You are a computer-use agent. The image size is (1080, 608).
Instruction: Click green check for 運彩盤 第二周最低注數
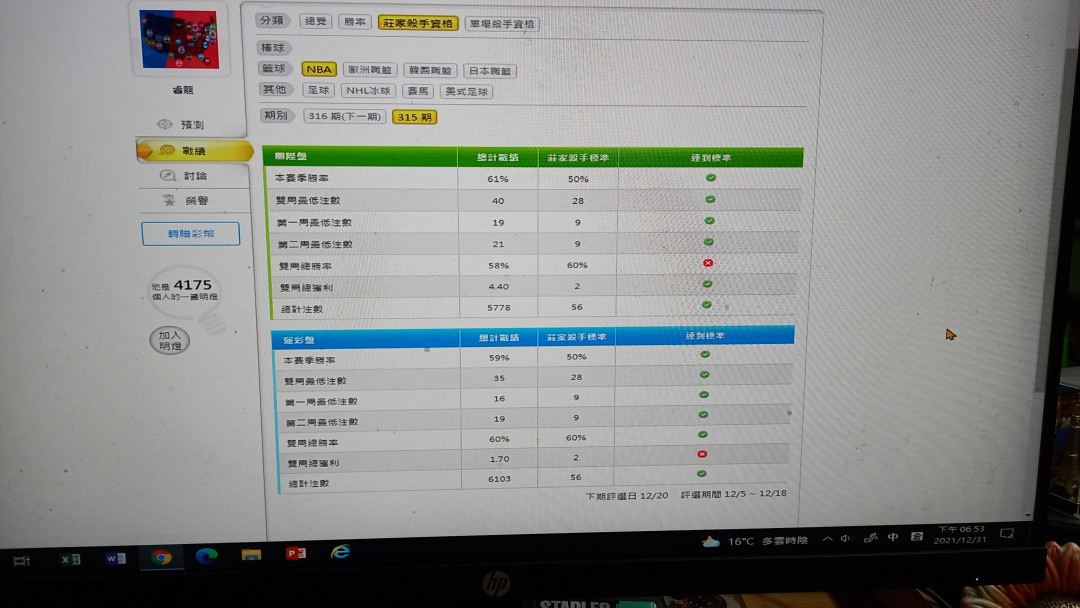(703, 415)
